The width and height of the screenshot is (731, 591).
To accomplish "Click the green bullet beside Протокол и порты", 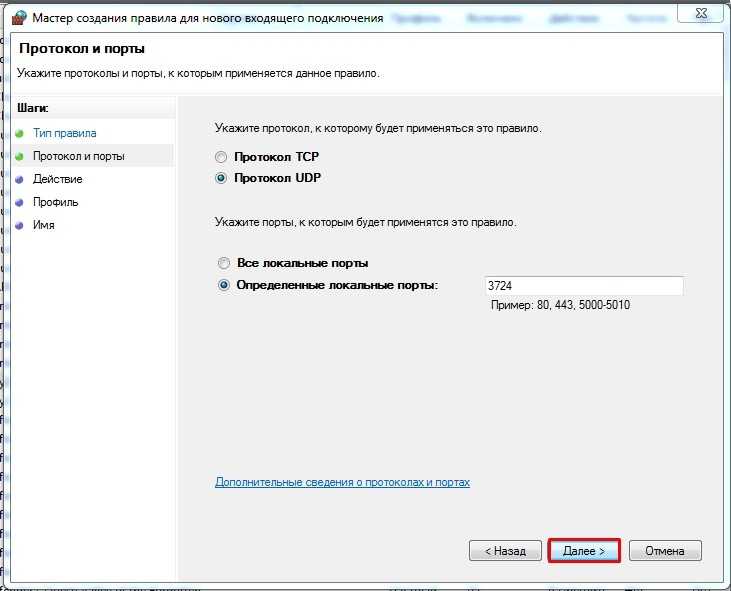I will point(19,157).
